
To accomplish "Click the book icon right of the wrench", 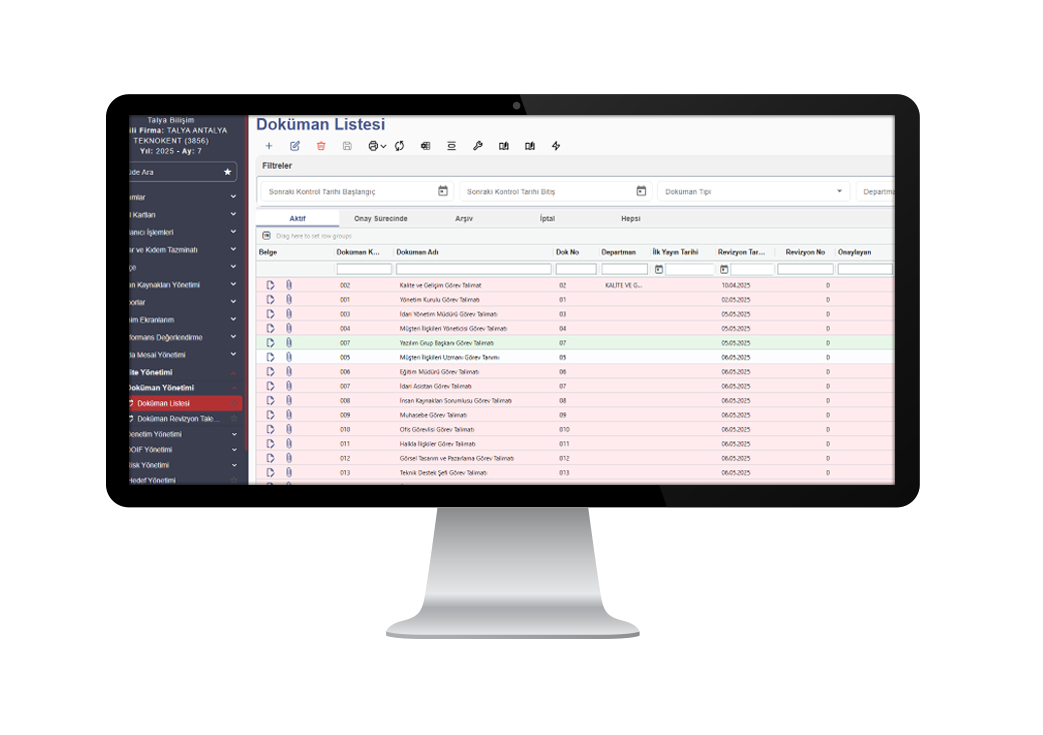I will 504,146.
